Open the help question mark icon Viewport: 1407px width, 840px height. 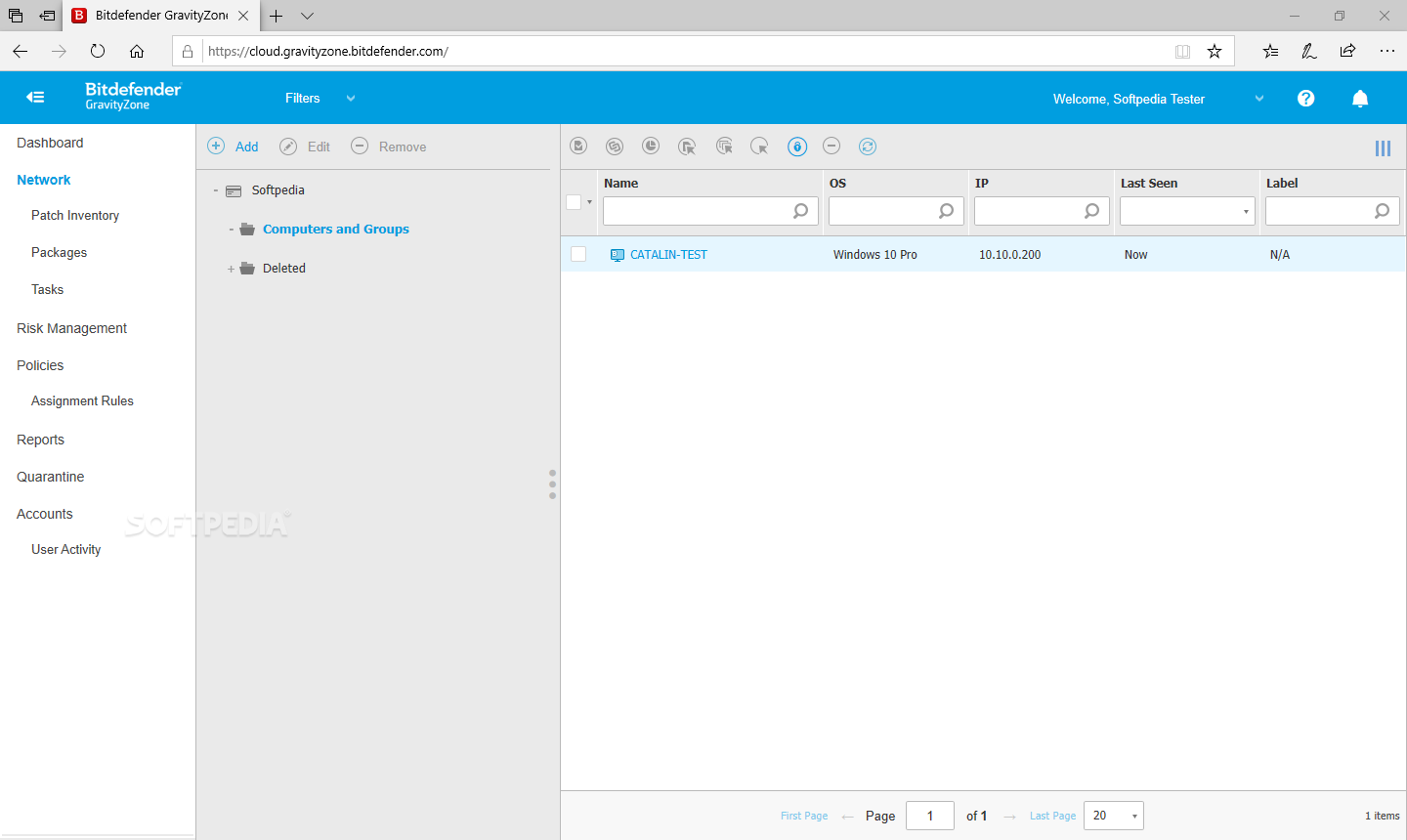click(x=1305, y=98)
